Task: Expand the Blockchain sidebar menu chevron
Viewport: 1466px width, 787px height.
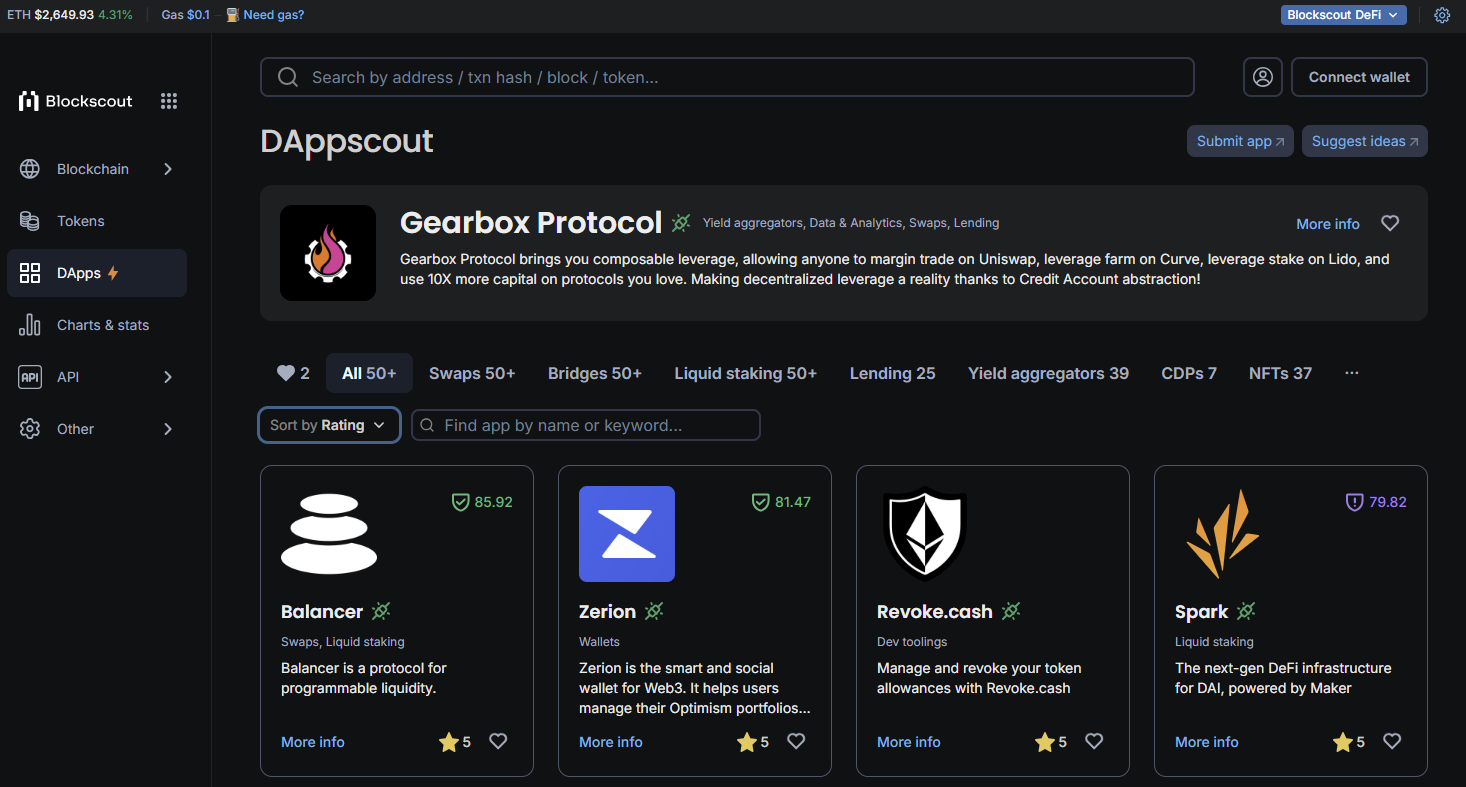Action: (168, 169)
